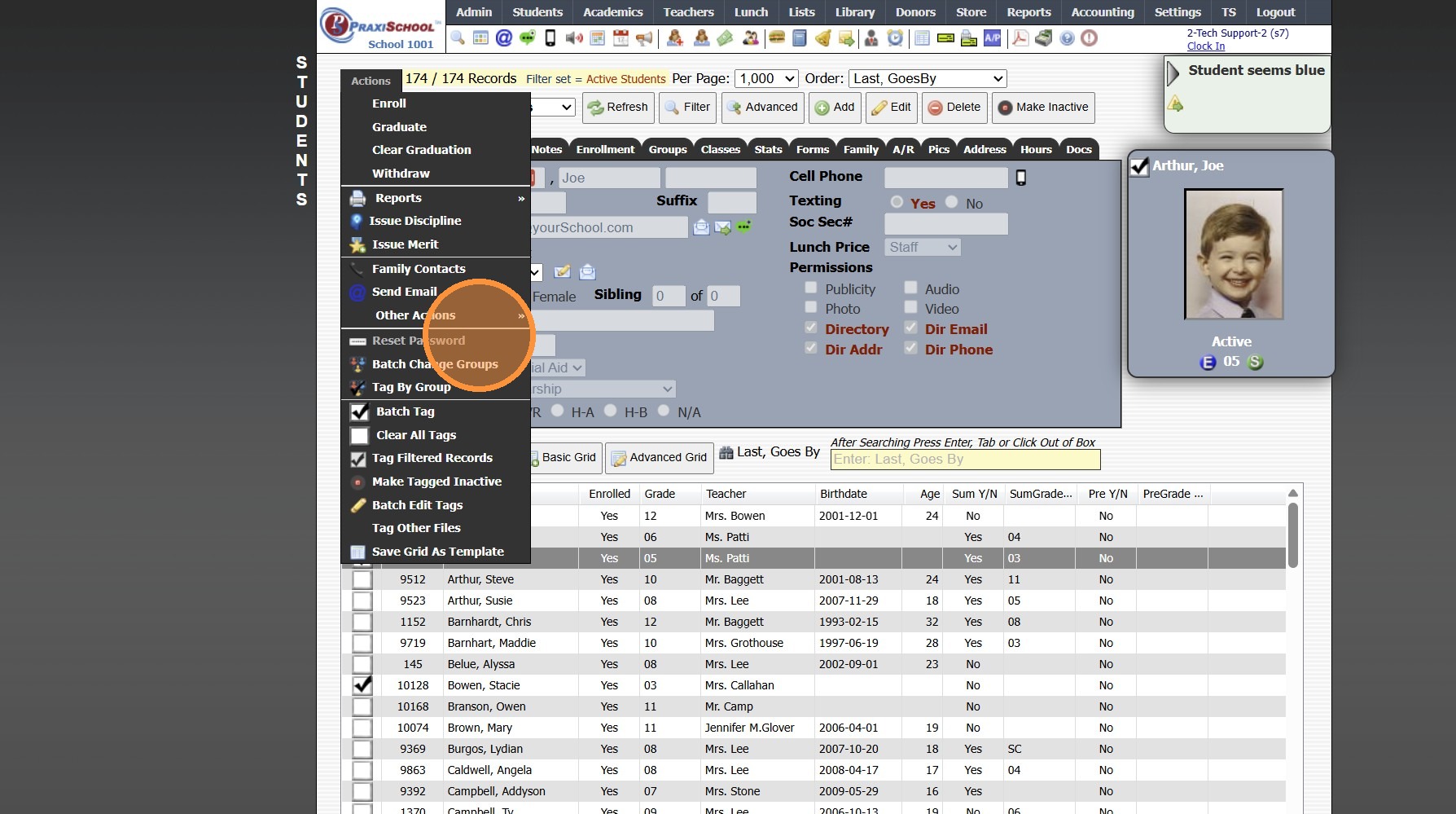Open the alarm clock icon

pyautogui.click(x=895, y=38)
